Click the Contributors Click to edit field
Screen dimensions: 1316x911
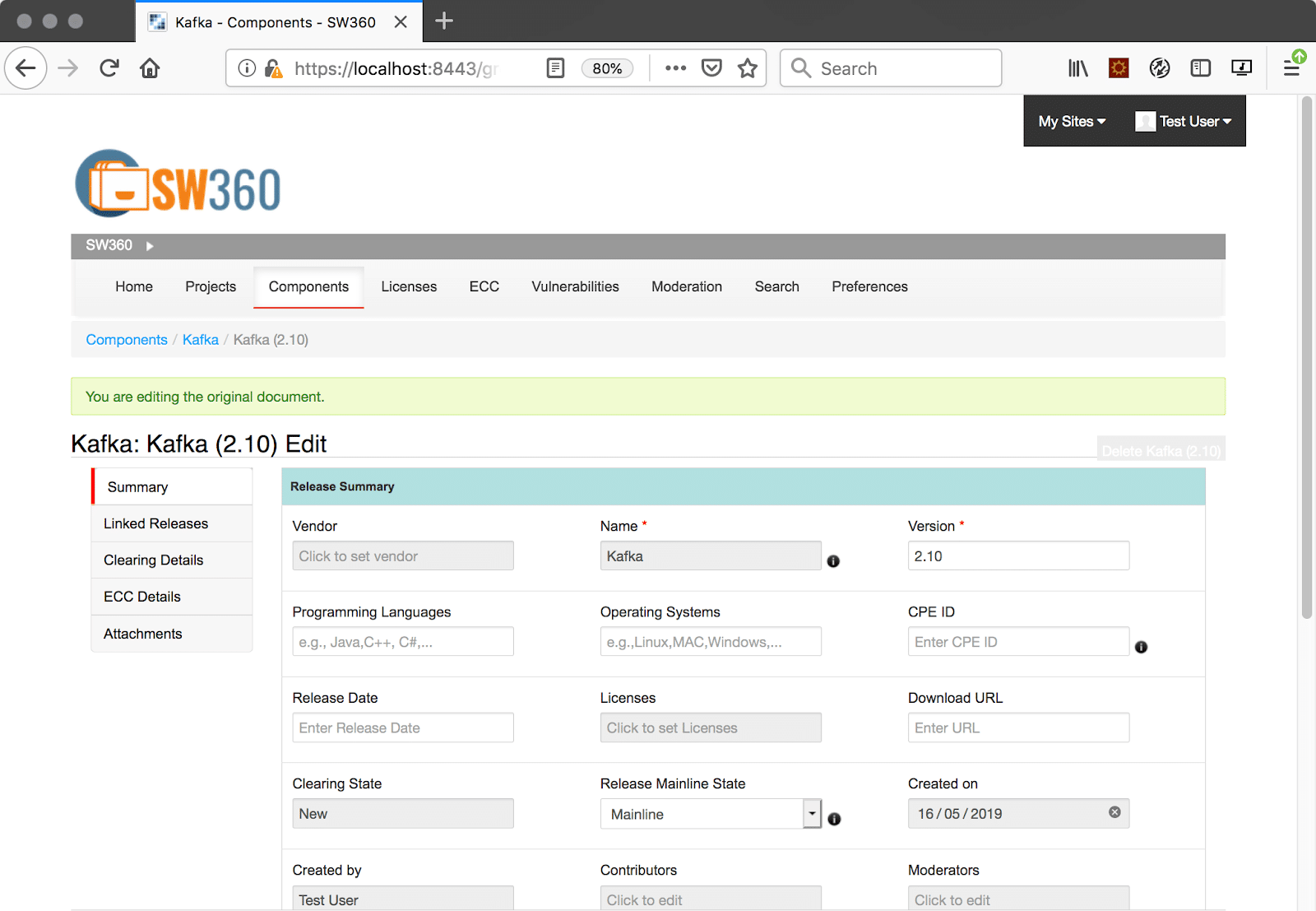click(711, 898)
